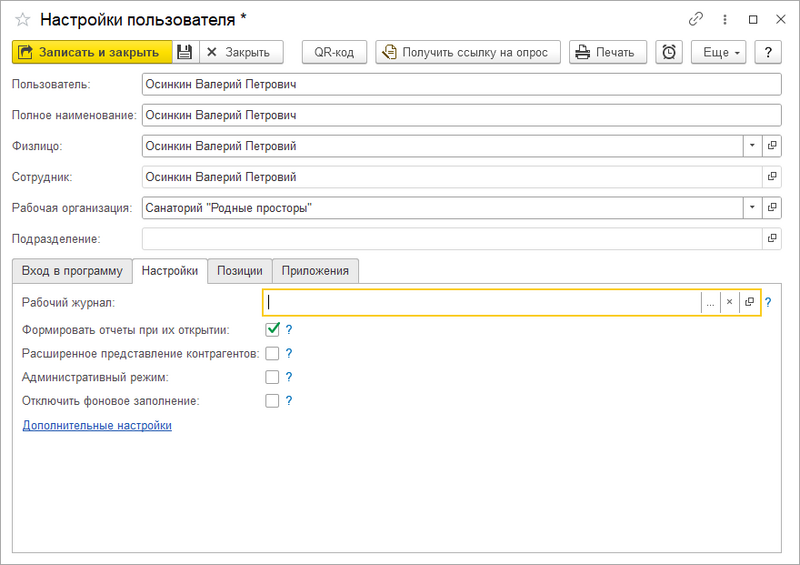Open the Еще menu
Image resolution: width=800 pixels, height=565 pixels.
click(718, 52)
